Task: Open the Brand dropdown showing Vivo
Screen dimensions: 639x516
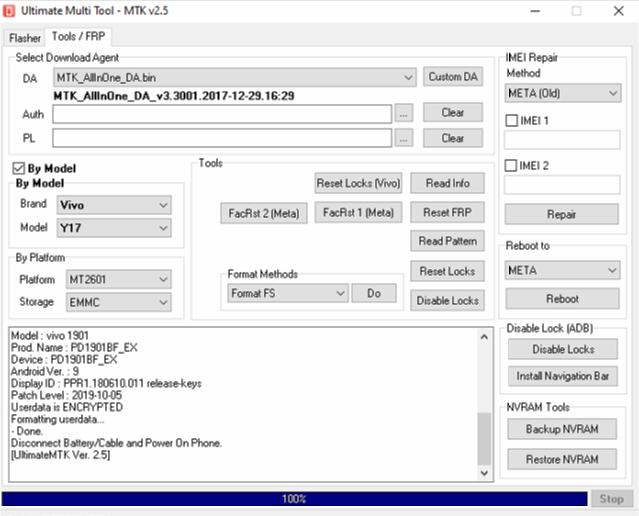Action: [x=114, y=205]
